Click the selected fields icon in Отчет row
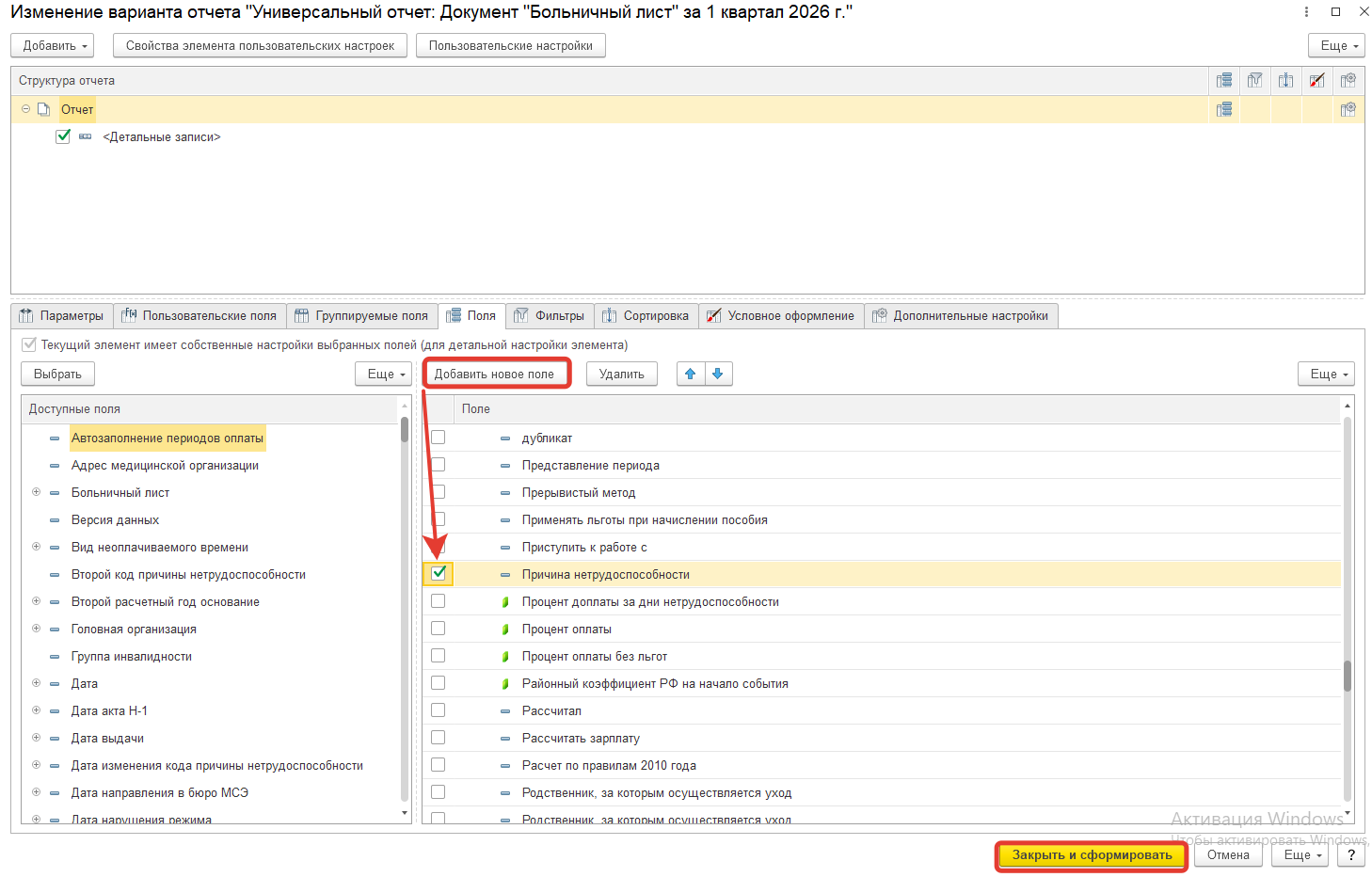Image resolution: width=1372 pixels, height=877 pixels. tap(1223, 109)
